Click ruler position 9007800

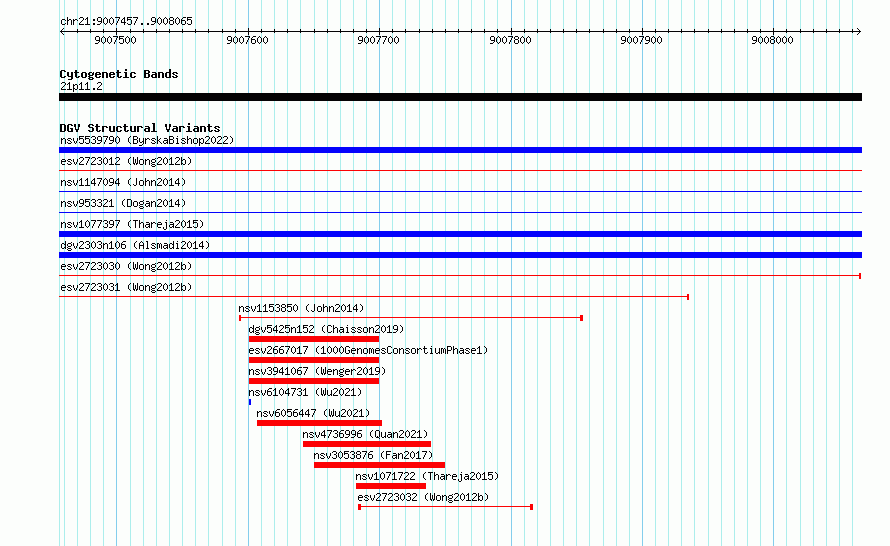pyautogui.click(x=510, y=40)
